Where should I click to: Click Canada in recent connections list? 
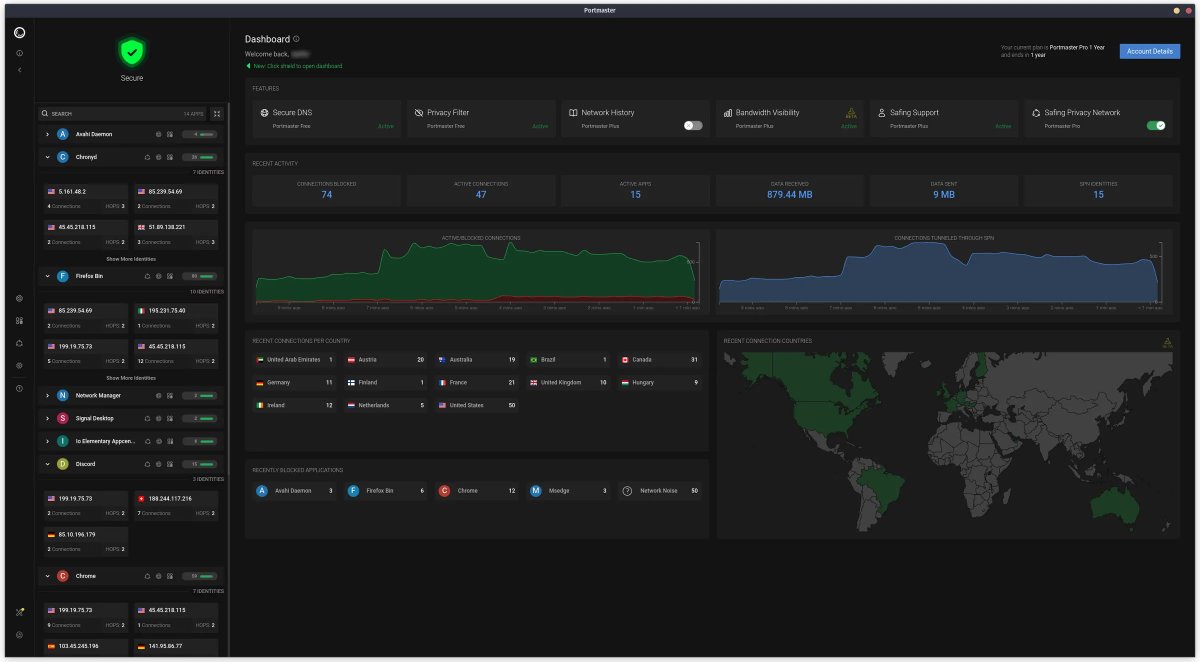click(x=661, y=359)
